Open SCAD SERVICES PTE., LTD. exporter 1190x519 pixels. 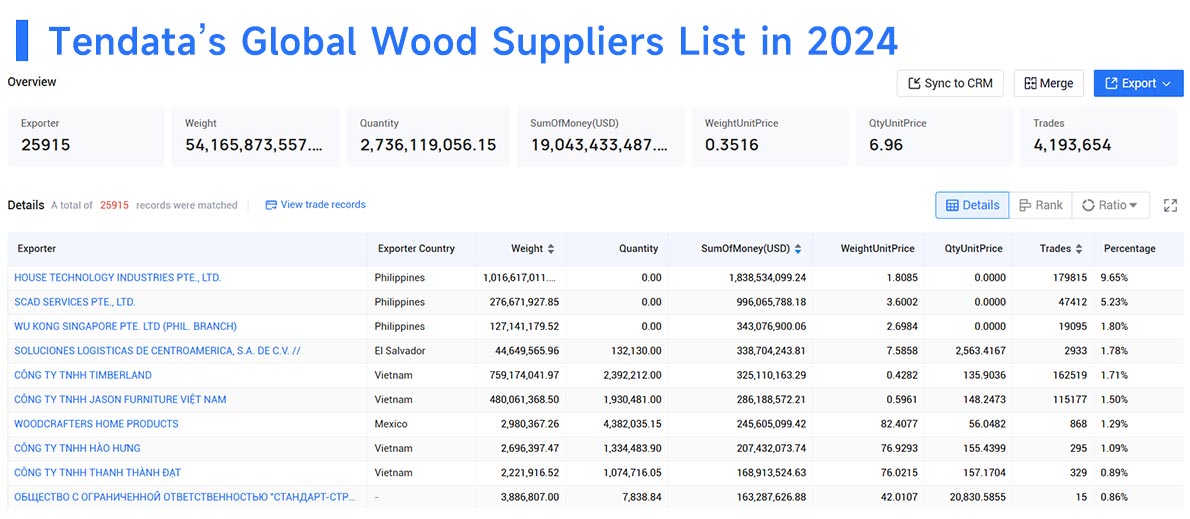coord(75,302)
